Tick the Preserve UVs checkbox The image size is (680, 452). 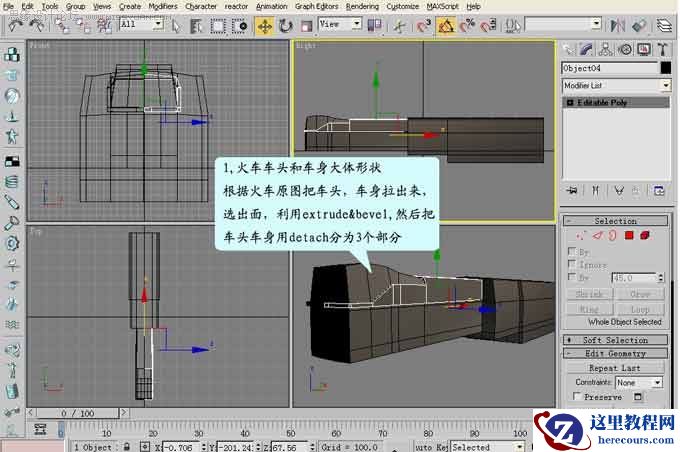(577, 396)
